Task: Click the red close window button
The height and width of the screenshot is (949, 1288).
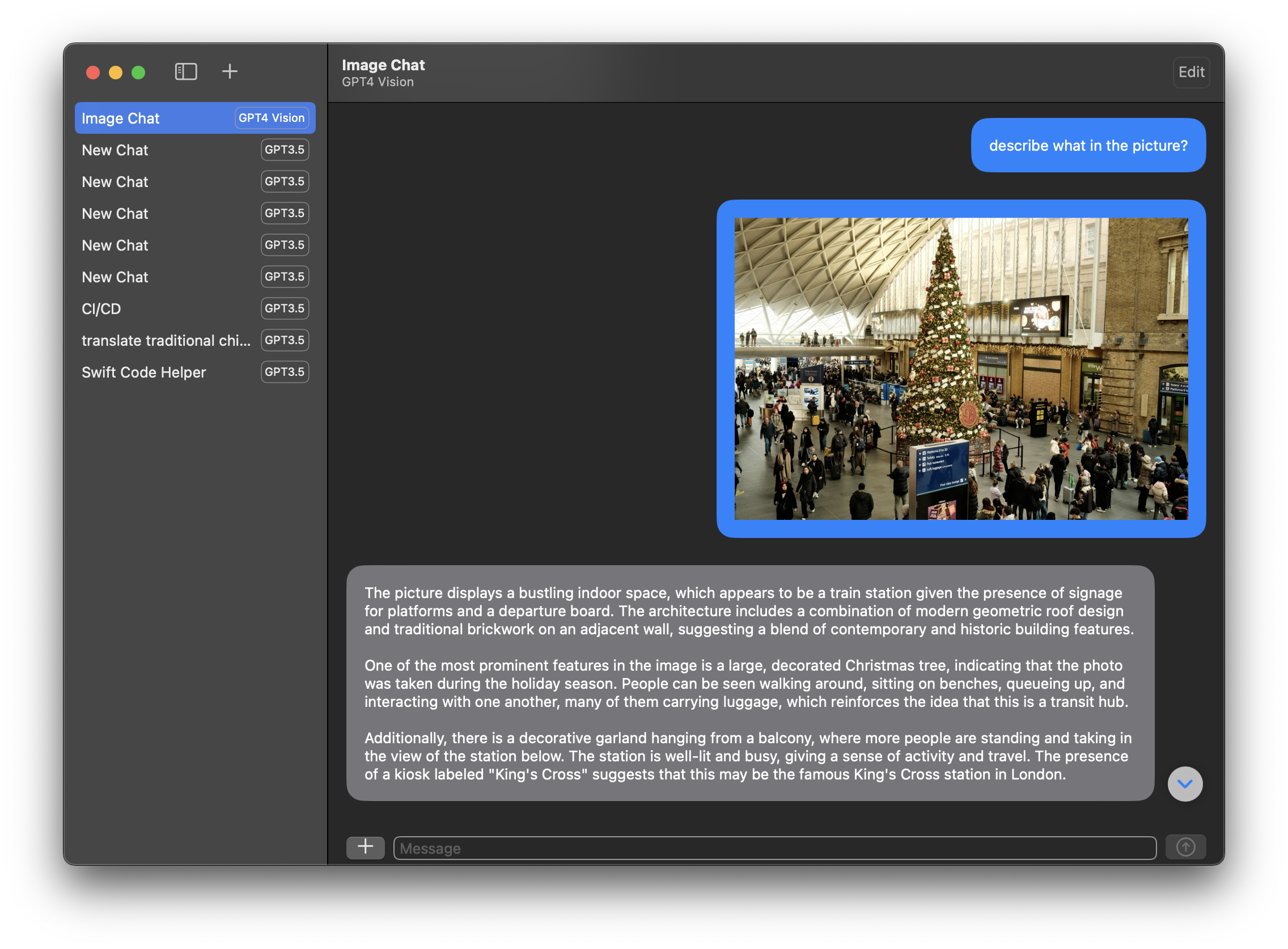Action: 93,73
